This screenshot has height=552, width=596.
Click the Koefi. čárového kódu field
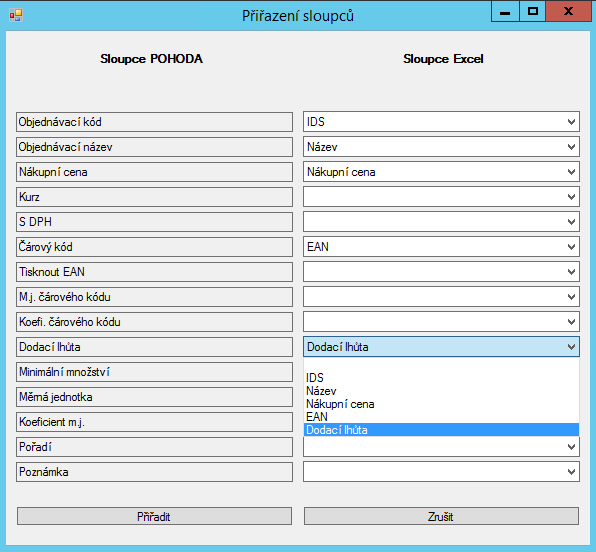154,322
